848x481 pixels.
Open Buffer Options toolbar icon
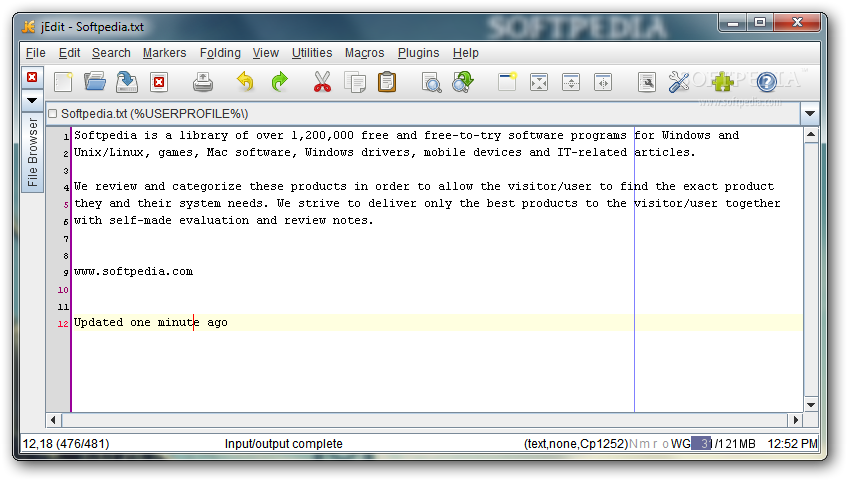tap(647, 82)
